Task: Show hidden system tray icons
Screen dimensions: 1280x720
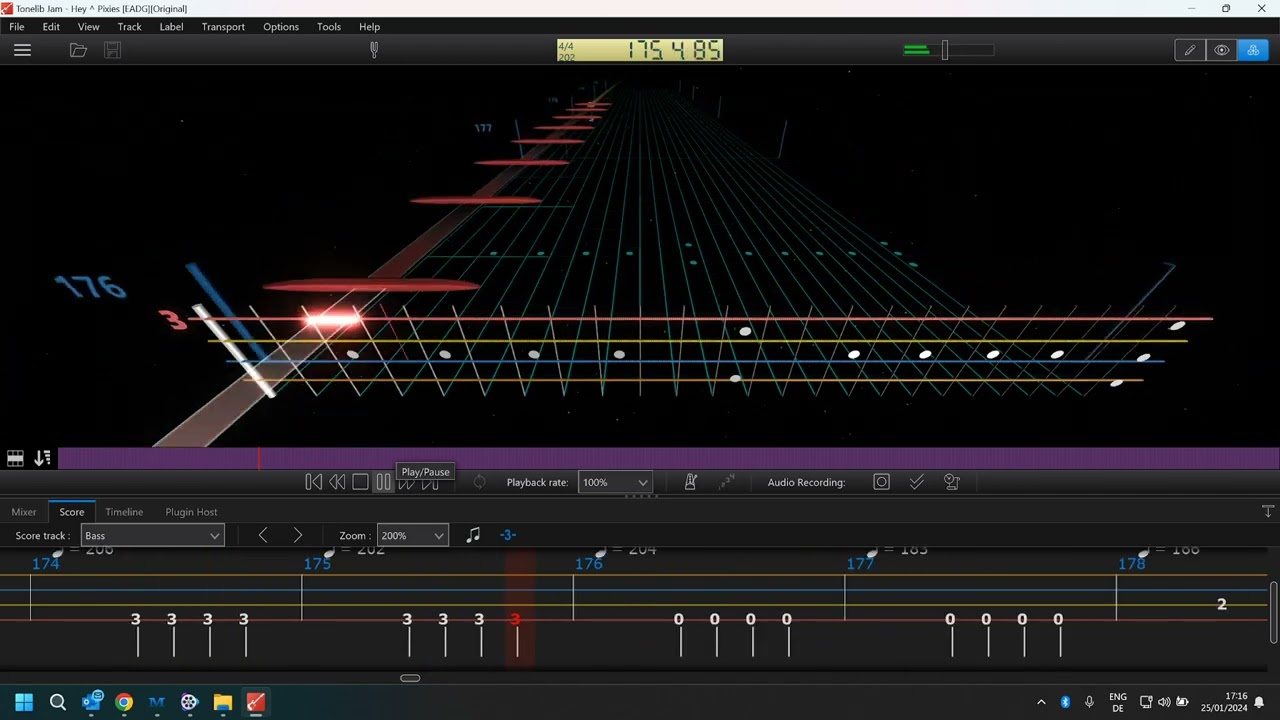Action: (1041, 702)
